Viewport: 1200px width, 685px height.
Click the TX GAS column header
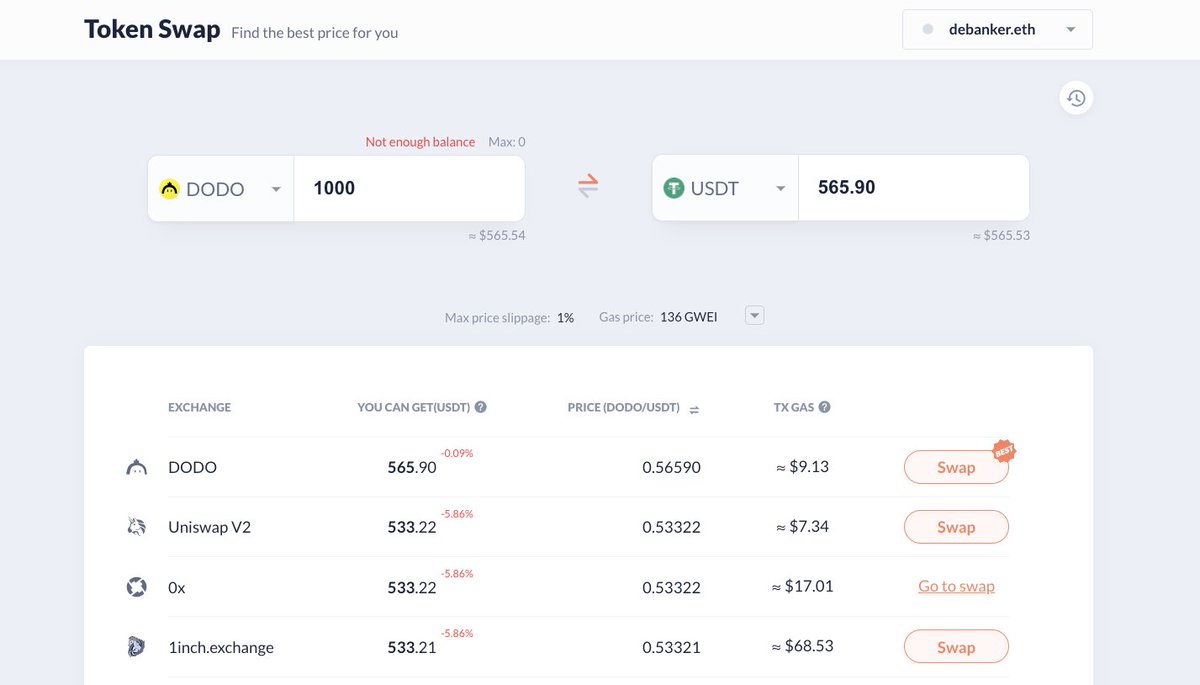794,407
